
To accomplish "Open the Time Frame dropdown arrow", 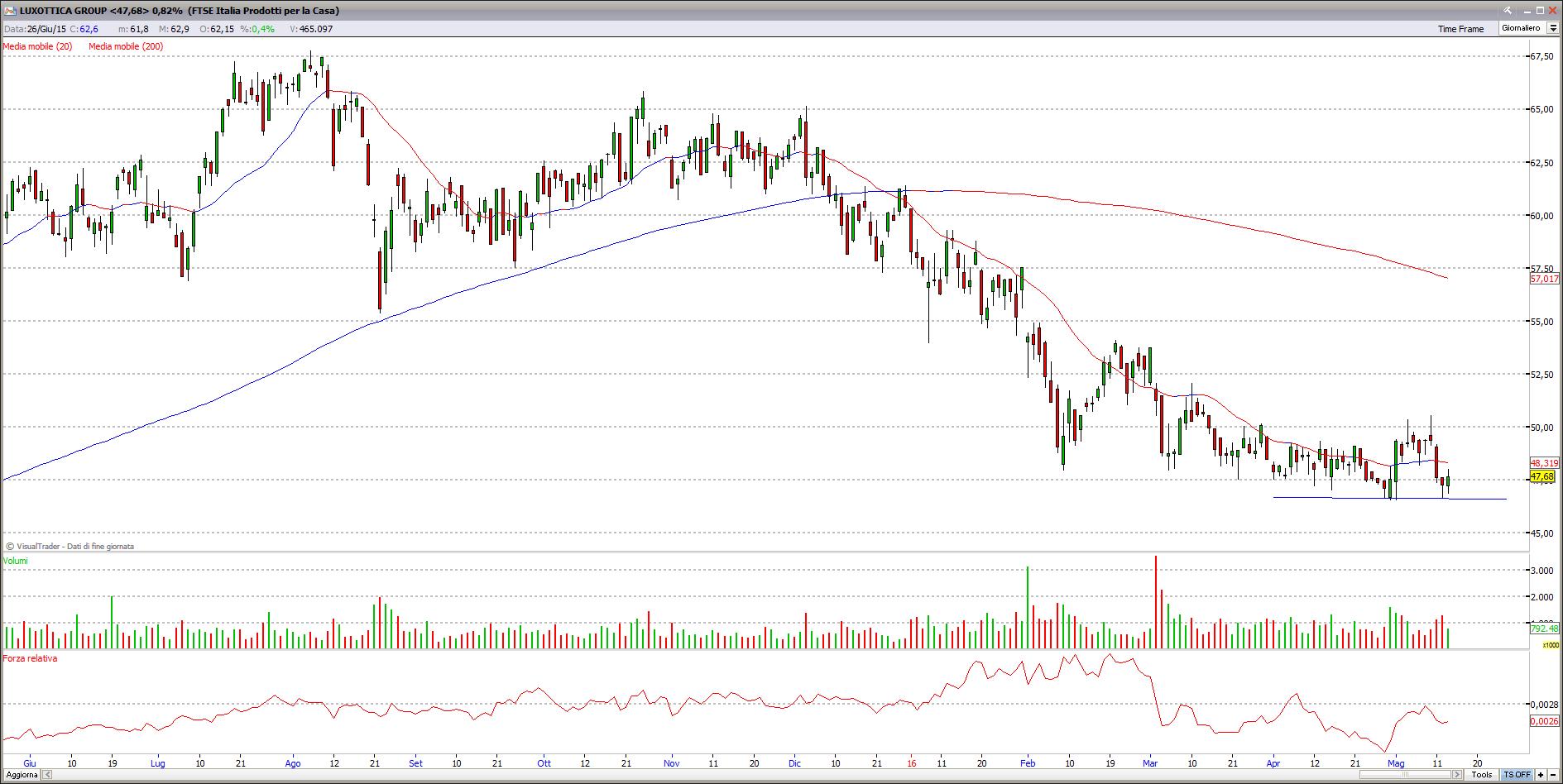I will point(1553,28).
